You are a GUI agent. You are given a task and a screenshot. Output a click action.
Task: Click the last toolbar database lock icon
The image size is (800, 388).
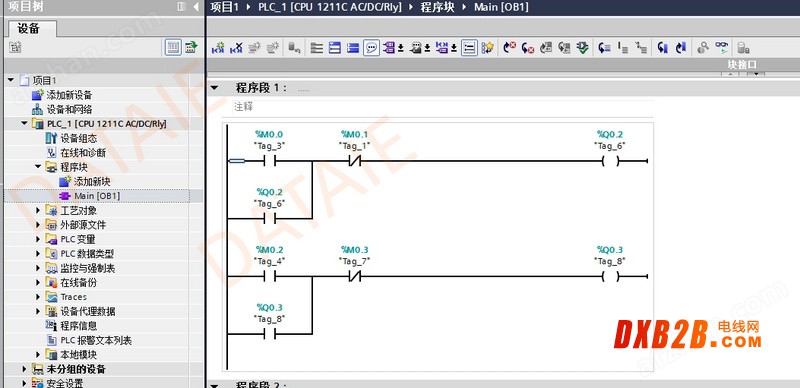(x=743, y=48)
